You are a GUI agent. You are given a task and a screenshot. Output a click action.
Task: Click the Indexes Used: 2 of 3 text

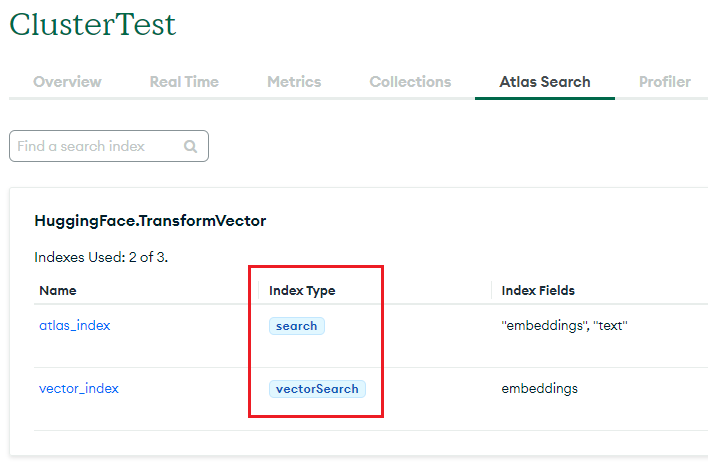point(101,257)
